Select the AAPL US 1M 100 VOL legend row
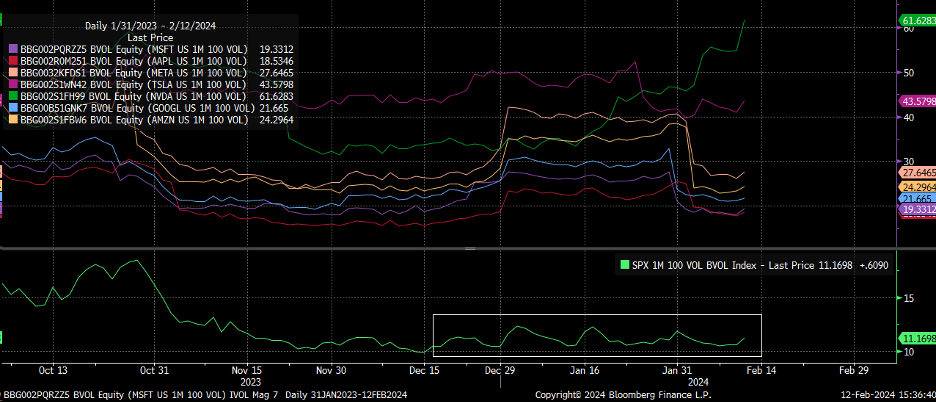Viewport: 936px width, 402px height. 152,62
